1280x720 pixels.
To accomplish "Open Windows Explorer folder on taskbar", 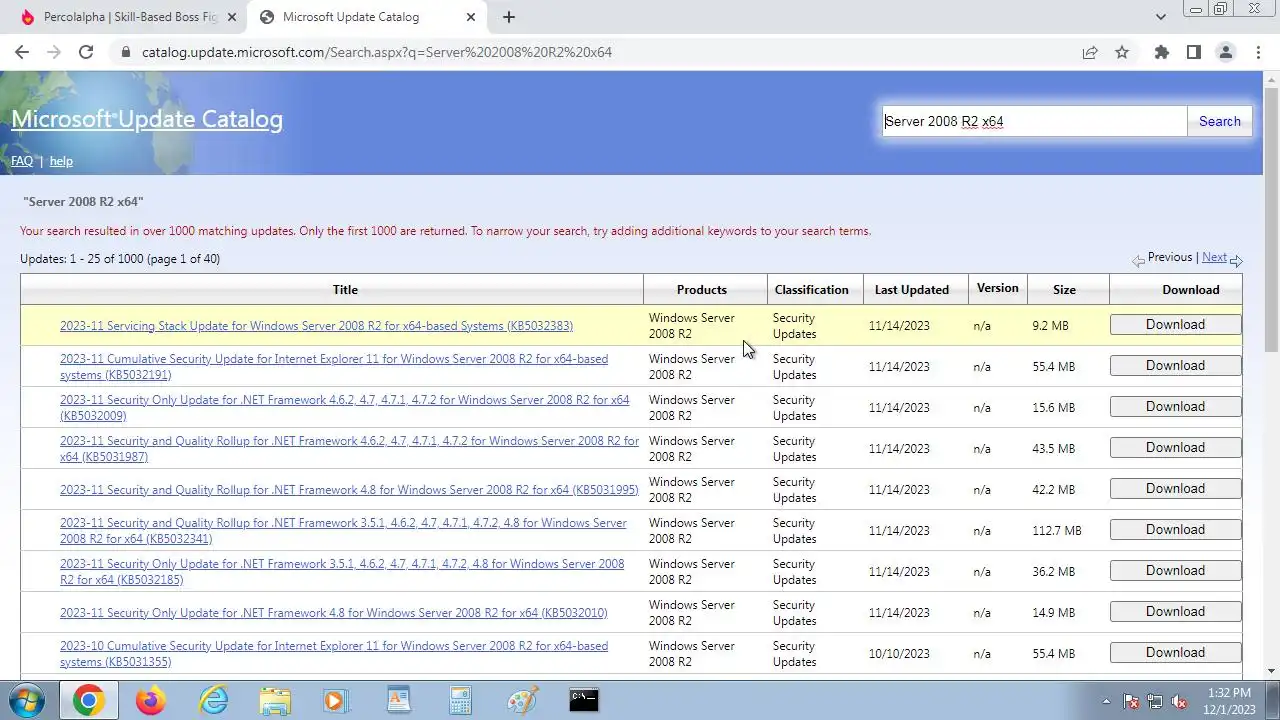I will (275, 700).
